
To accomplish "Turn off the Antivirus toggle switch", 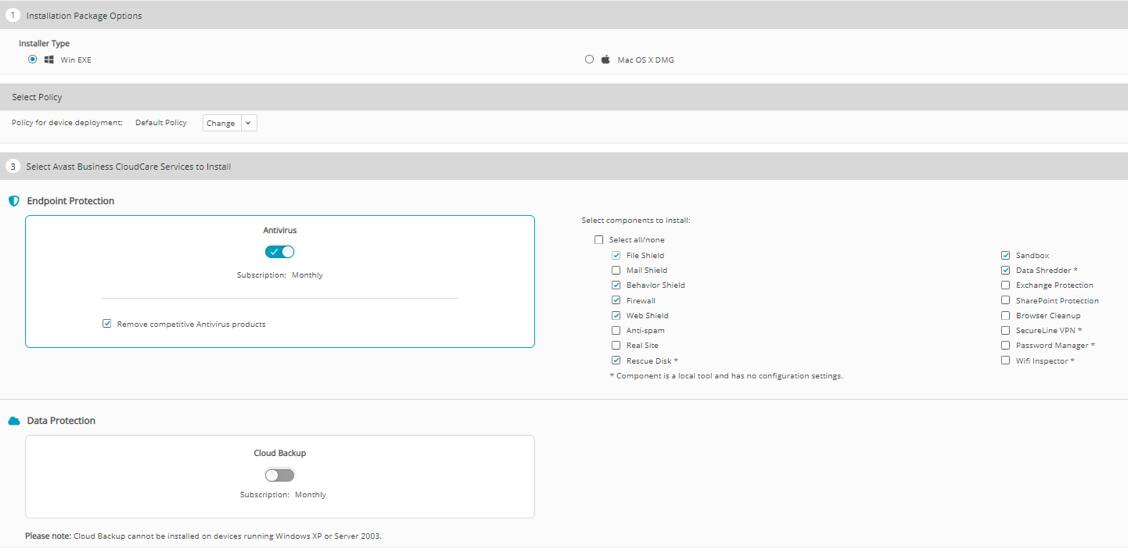I will pyautogui.click(x=280, y=252).
